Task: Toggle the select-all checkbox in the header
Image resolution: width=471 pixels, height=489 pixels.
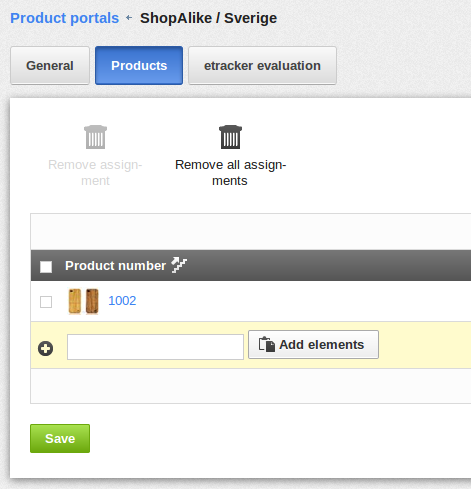Action: point(46,267)
